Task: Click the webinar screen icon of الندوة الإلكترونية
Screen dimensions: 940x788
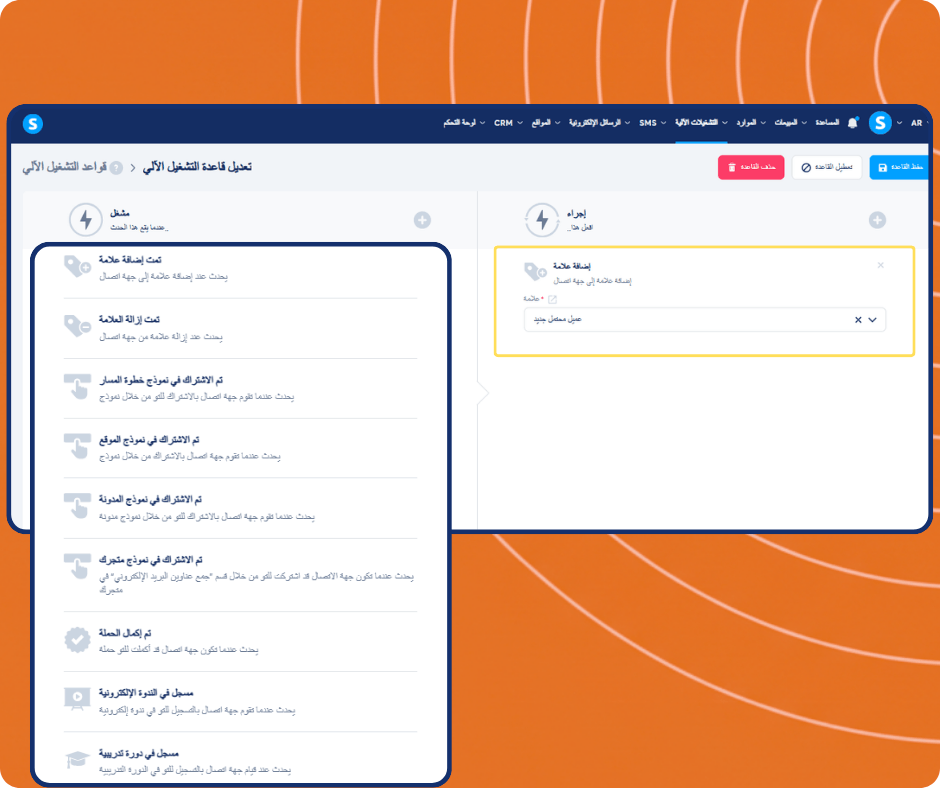Action: click(x=77, y=699)
